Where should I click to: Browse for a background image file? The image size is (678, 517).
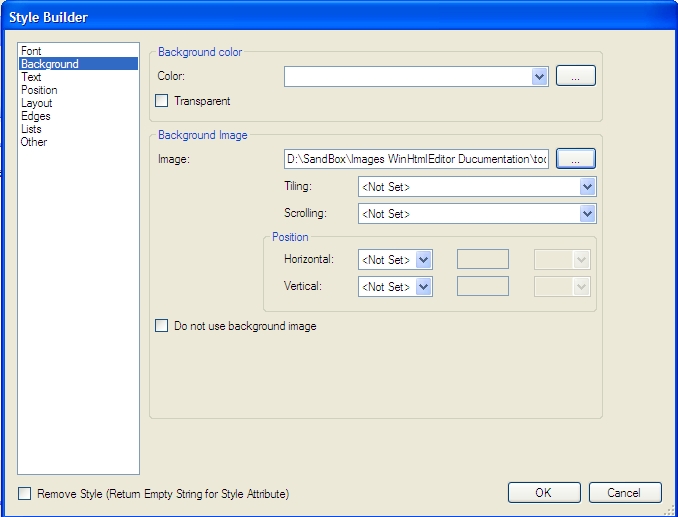(576, 158)
